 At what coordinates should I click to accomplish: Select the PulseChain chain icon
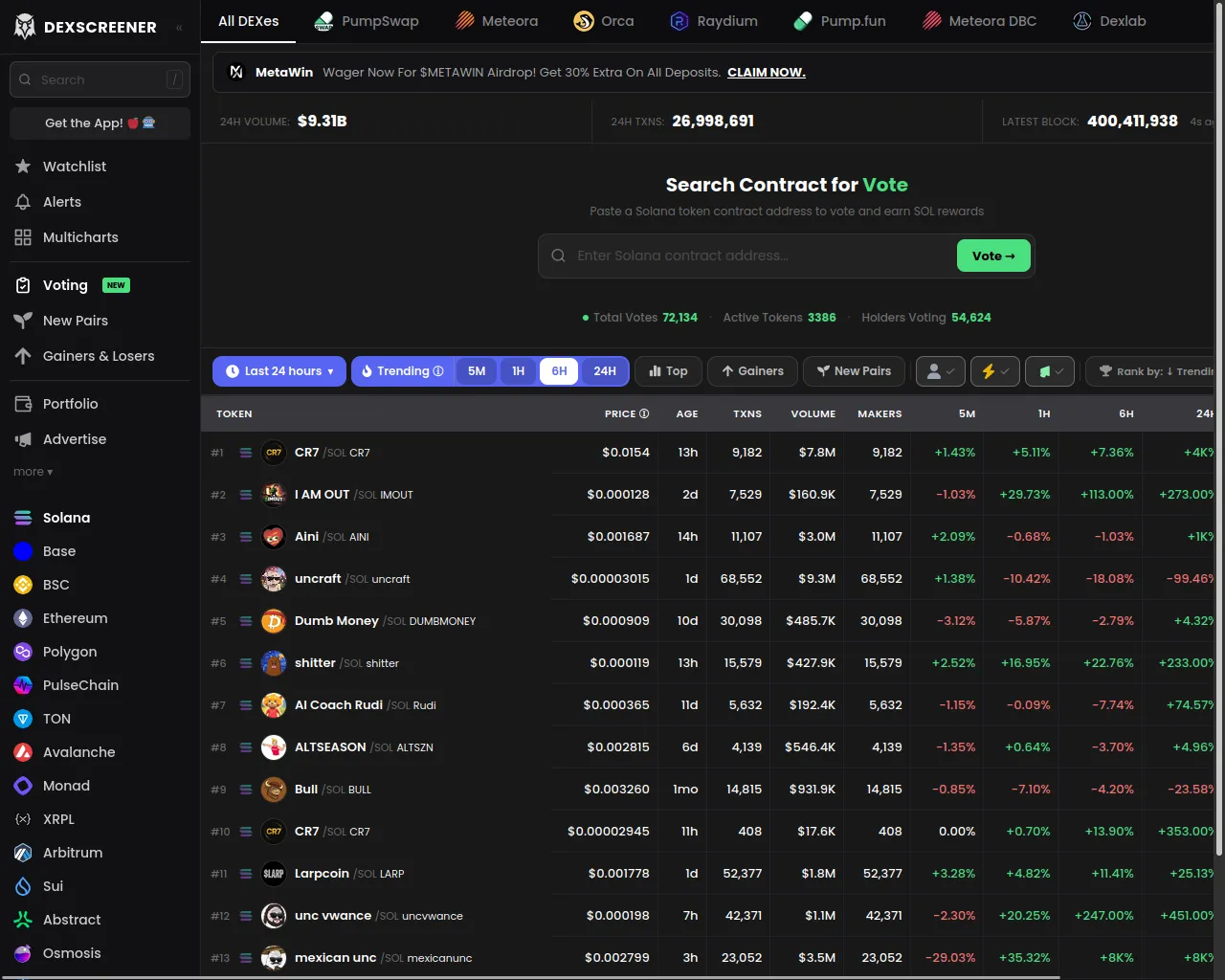pos(23,685)
